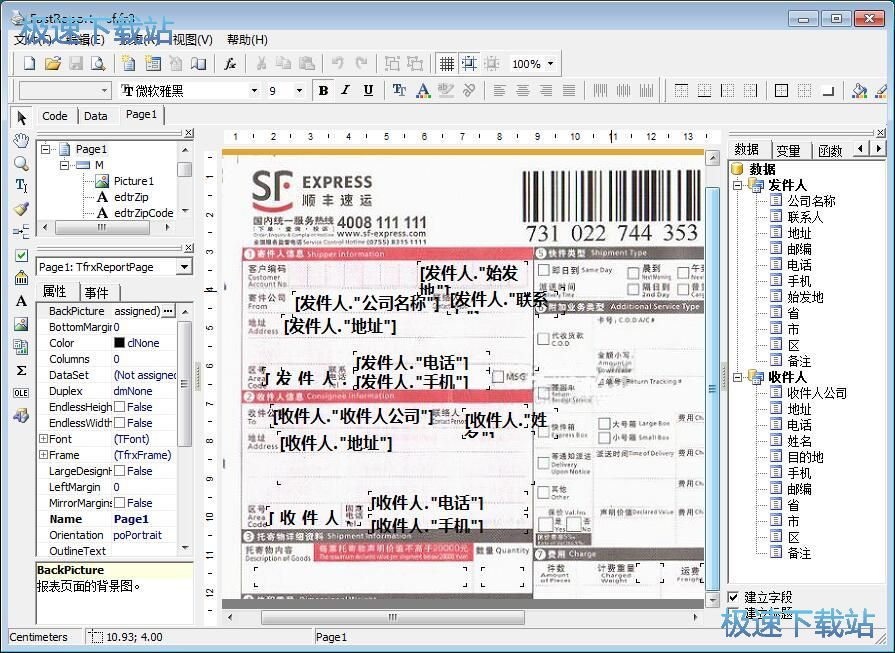Select the Edit Text tool
The image size is (895, 653).
21,186
